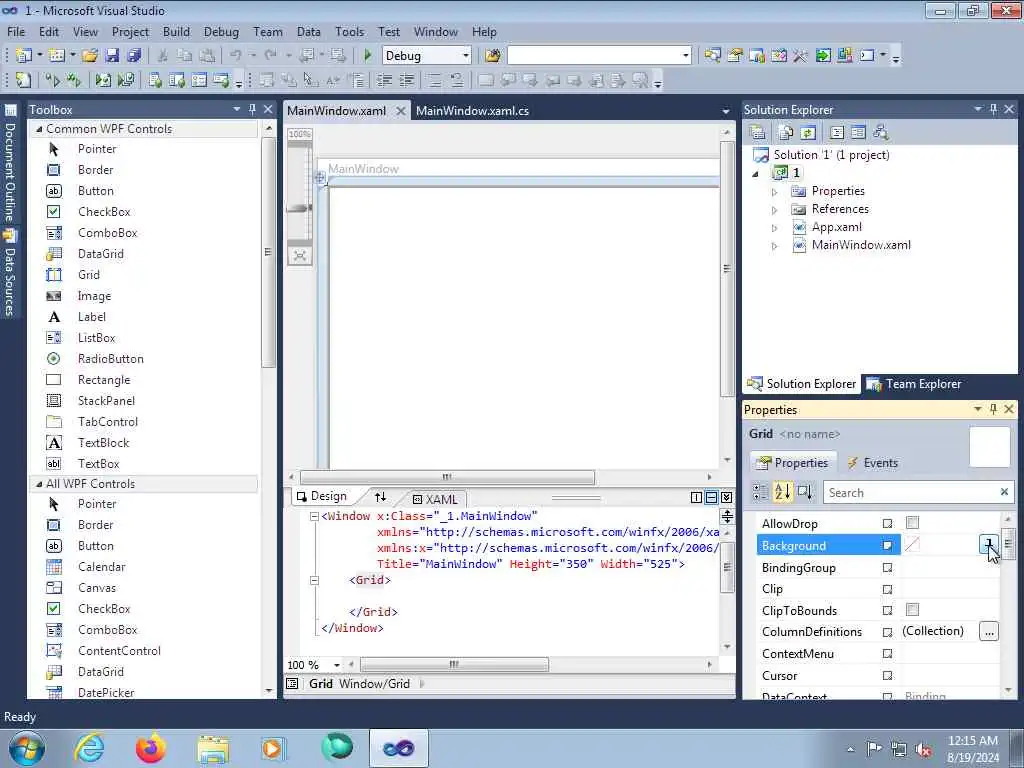The height and width of the screenshot is (768, 1024).
Task: Open the Build menu
Action: 176,31
